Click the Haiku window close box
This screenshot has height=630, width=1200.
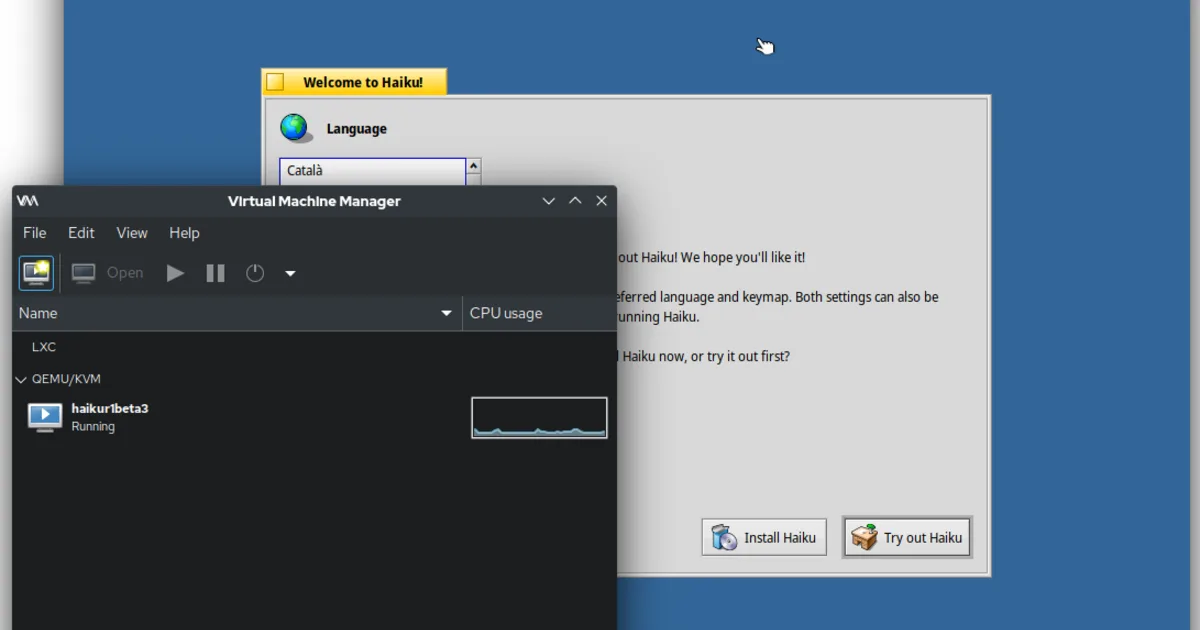[x=276, y=82]
